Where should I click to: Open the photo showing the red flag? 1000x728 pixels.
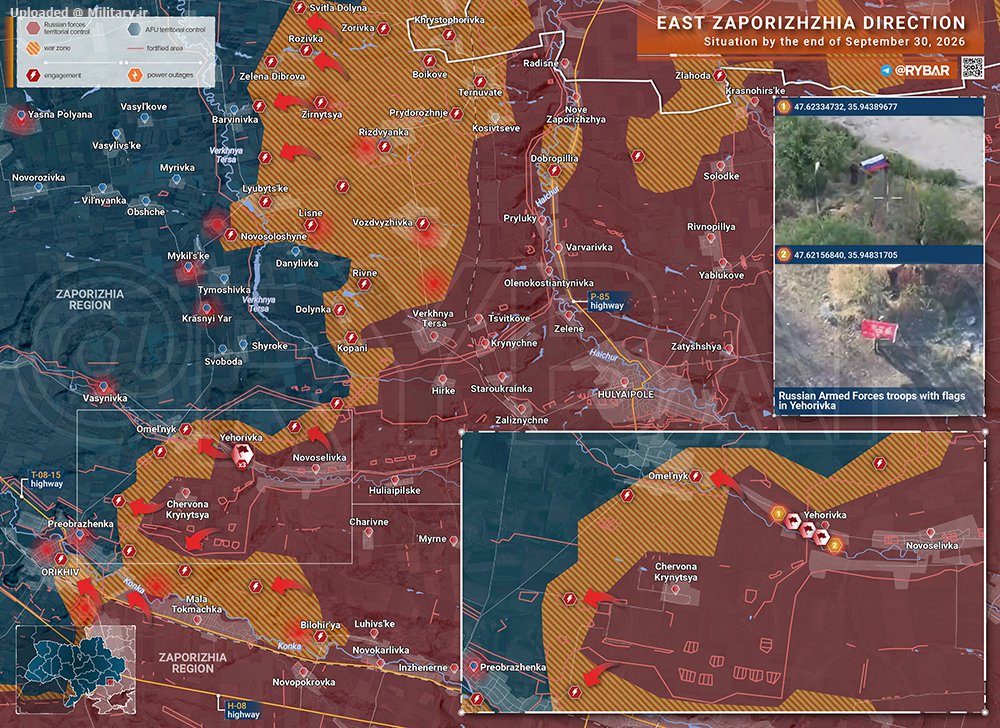click(x=879, y=325)
